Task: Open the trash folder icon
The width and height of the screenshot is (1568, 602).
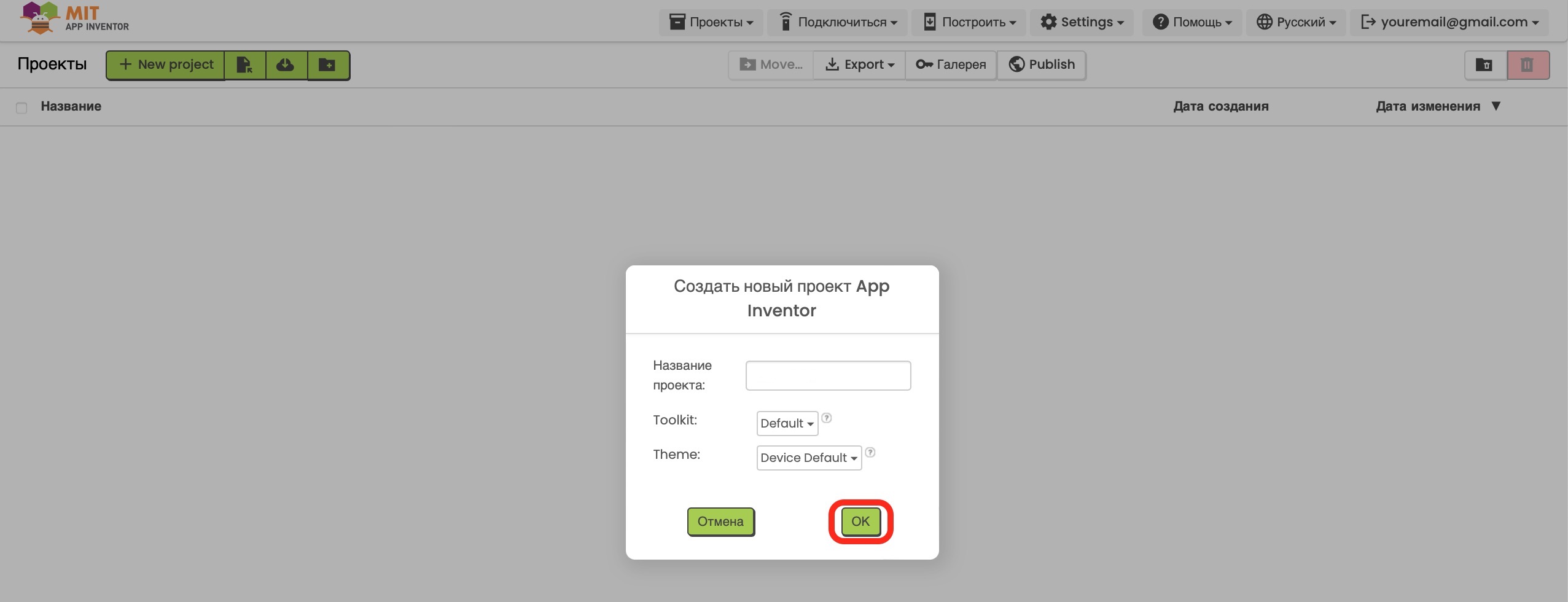Action: click(x=1484, y=64)
